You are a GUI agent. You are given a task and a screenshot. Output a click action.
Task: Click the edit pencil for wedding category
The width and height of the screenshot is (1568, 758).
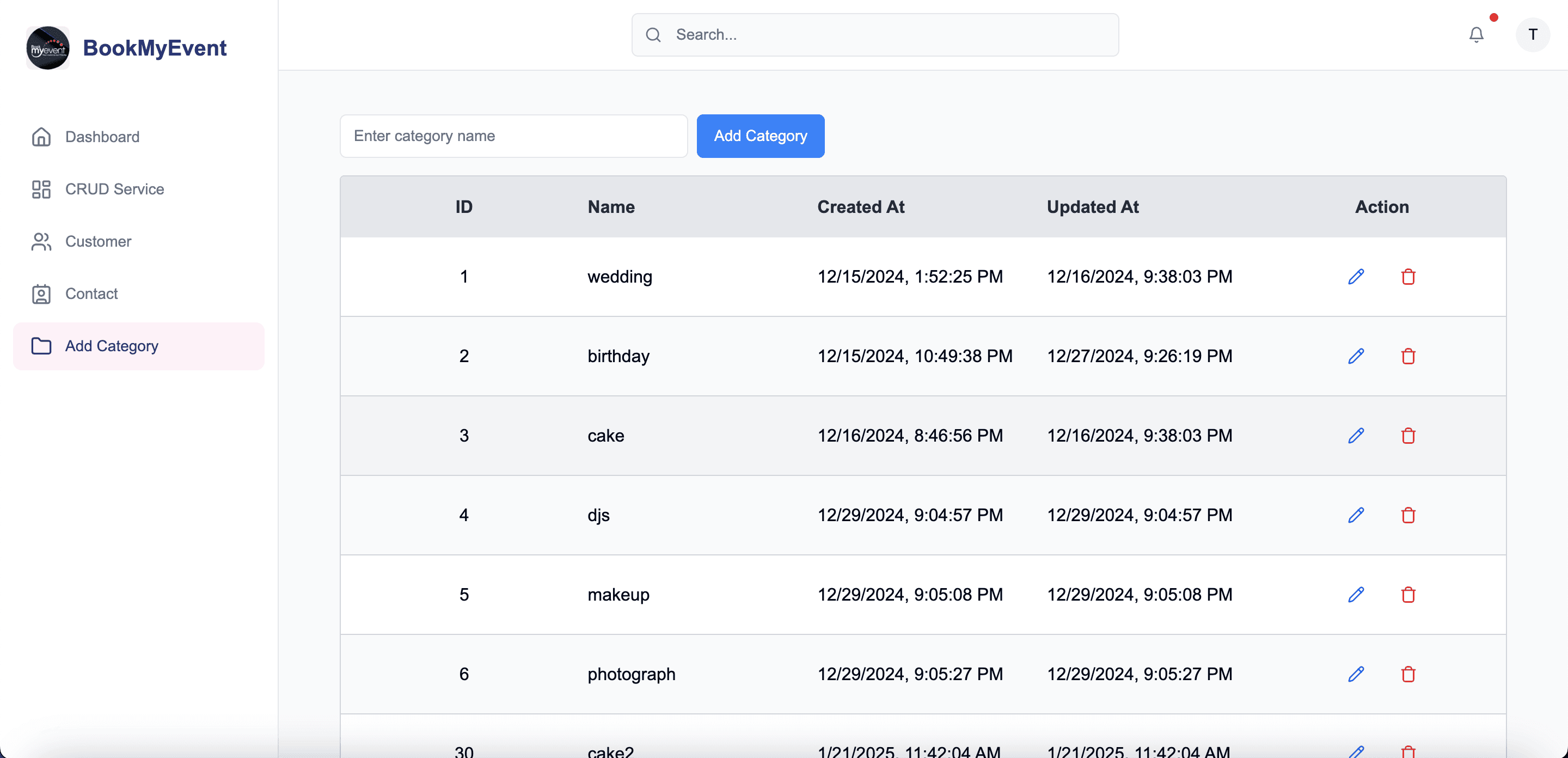pos(1356,277)
